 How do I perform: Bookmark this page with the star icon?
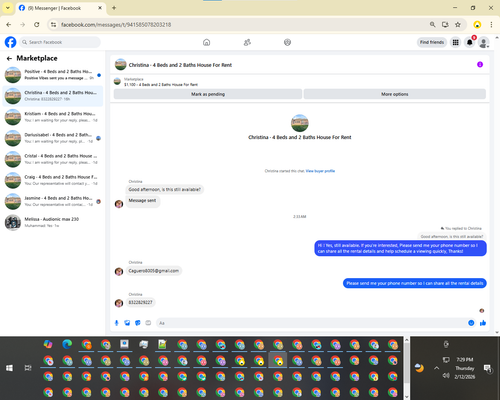(458, 25)
